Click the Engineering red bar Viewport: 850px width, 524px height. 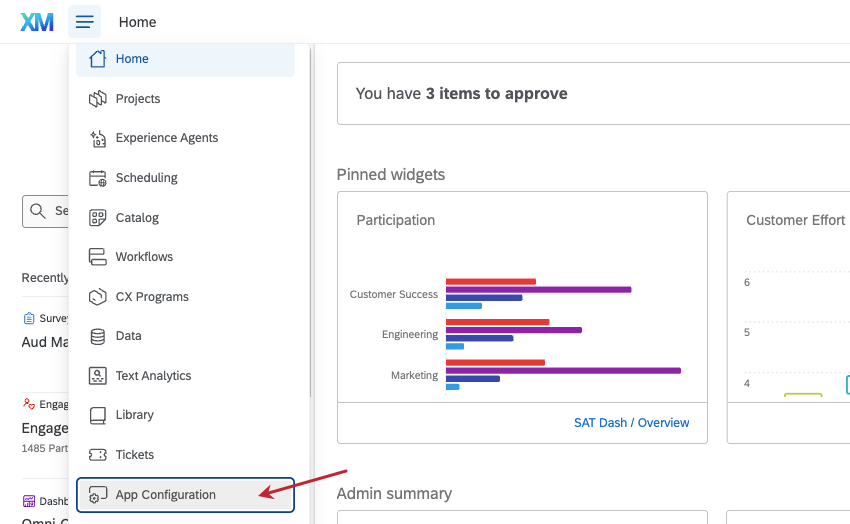(498, 322)
